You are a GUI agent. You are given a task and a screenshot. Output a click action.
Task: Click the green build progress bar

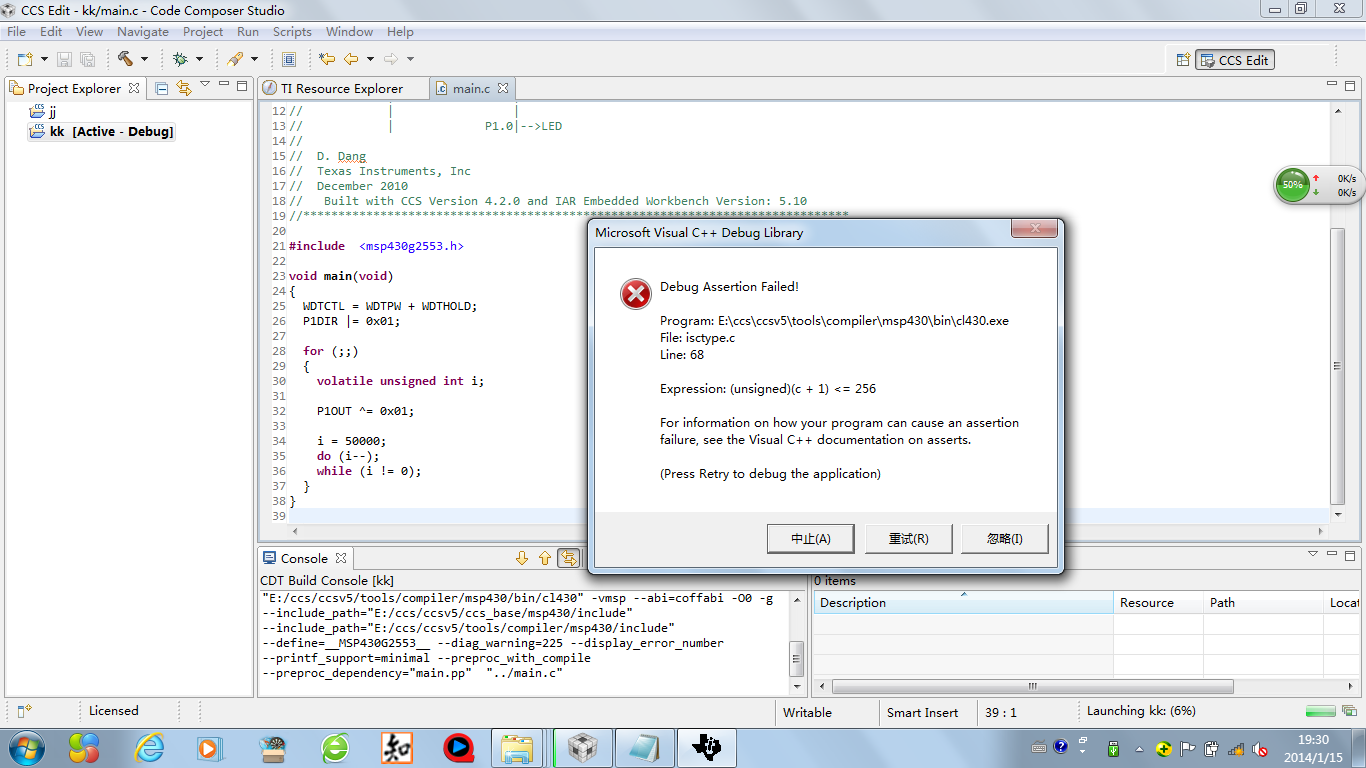coord(1320,712)
